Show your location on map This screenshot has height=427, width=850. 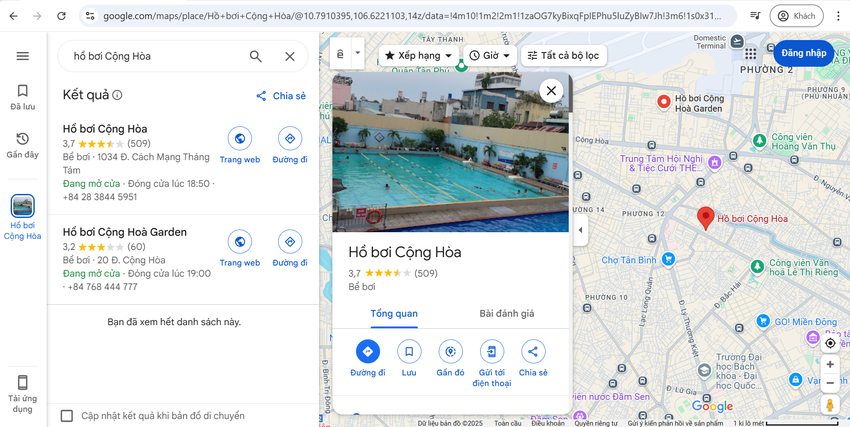(829, 344)
